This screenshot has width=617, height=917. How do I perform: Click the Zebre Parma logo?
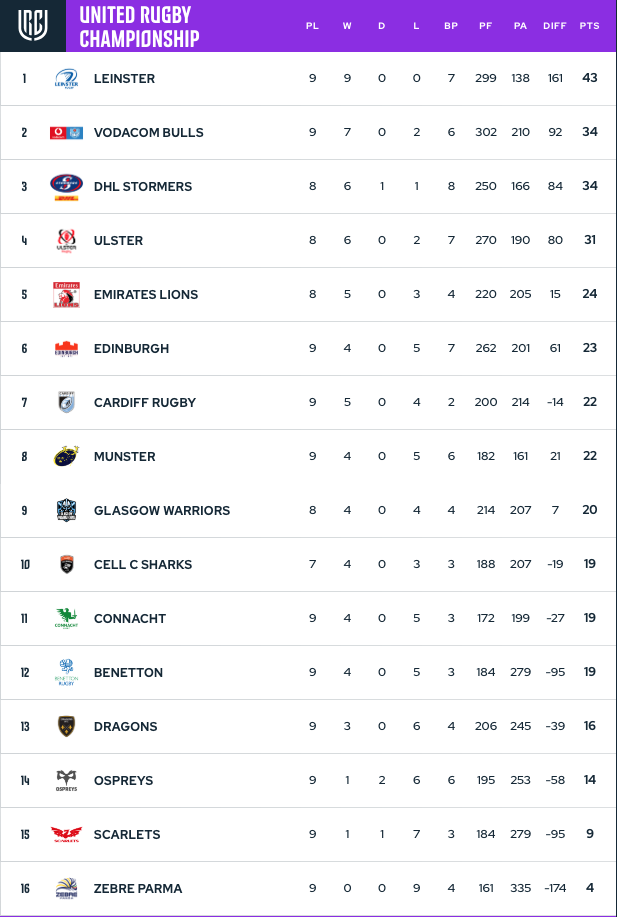[66, 888]
